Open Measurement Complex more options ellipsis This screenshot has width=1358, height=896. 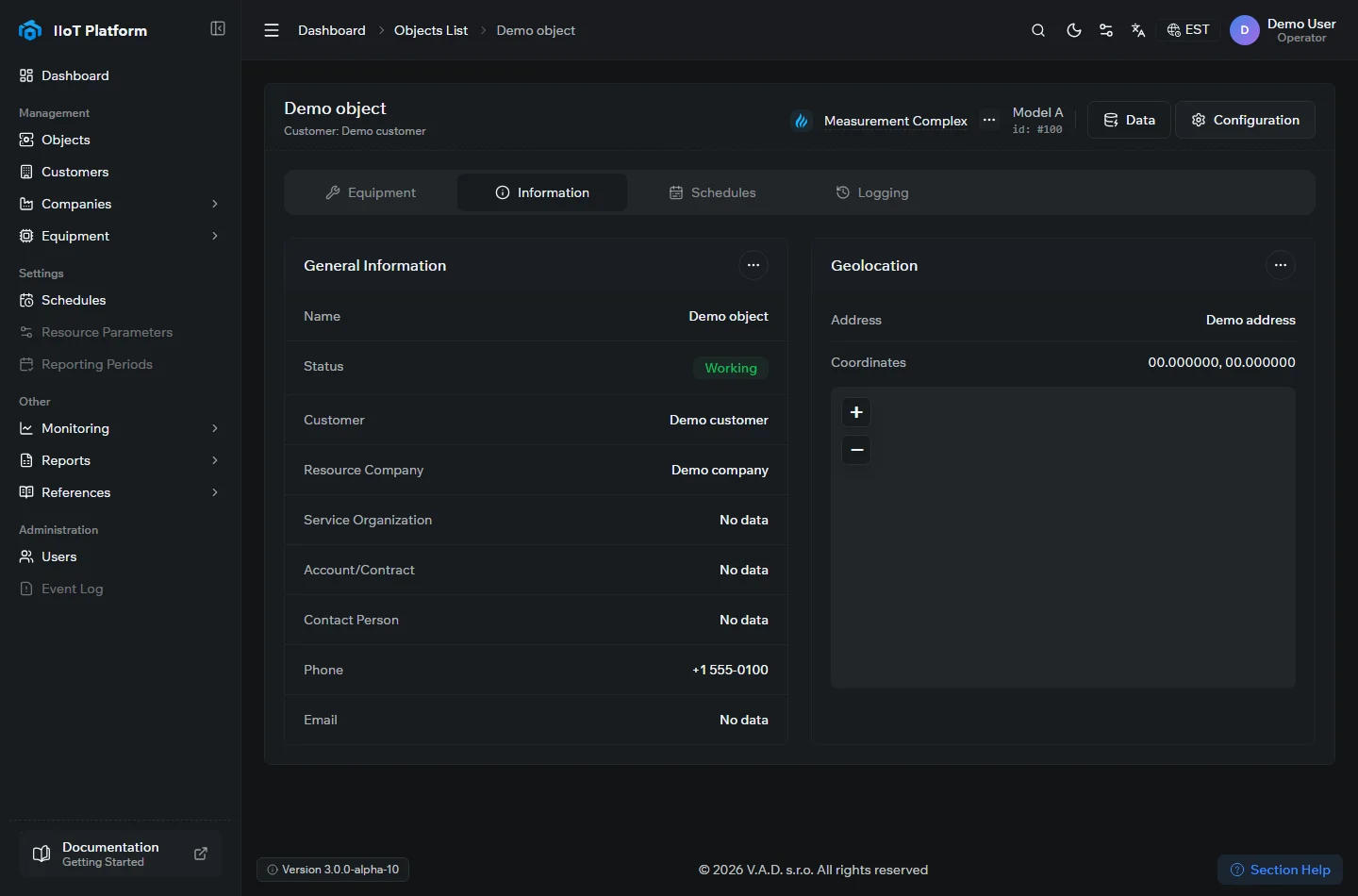[989, 120]
